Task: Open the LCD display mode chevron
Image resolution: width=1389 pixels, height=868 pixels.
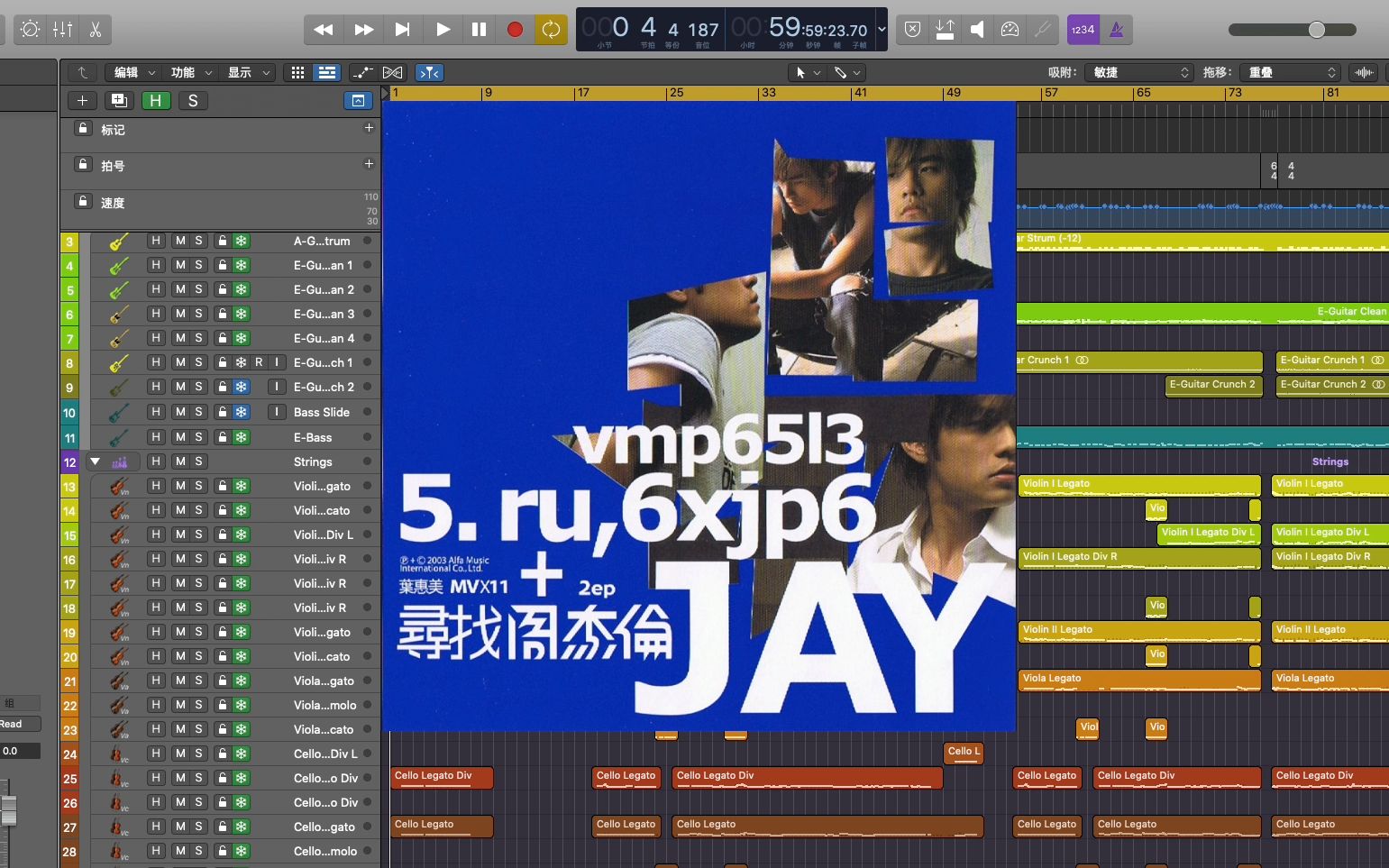Action: pyautogui.click(x=882, y=29)
